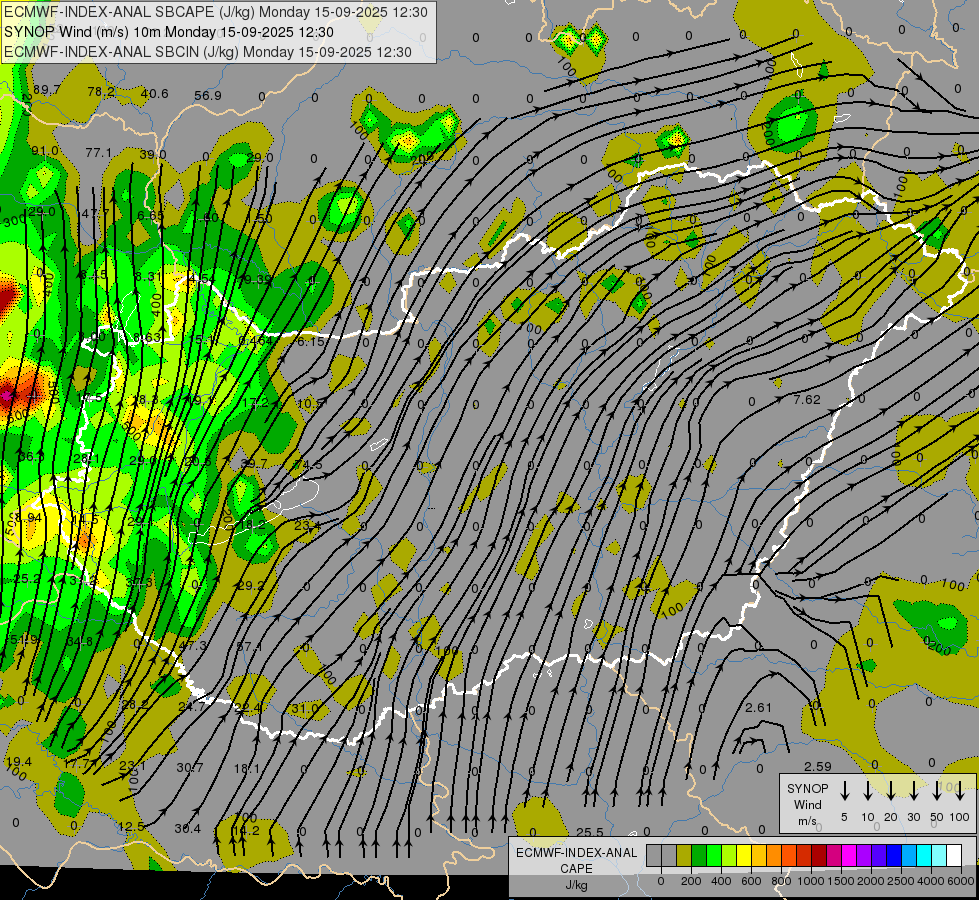Click the 30.7 value on the map
979x900 pixels.
(190, 767)
